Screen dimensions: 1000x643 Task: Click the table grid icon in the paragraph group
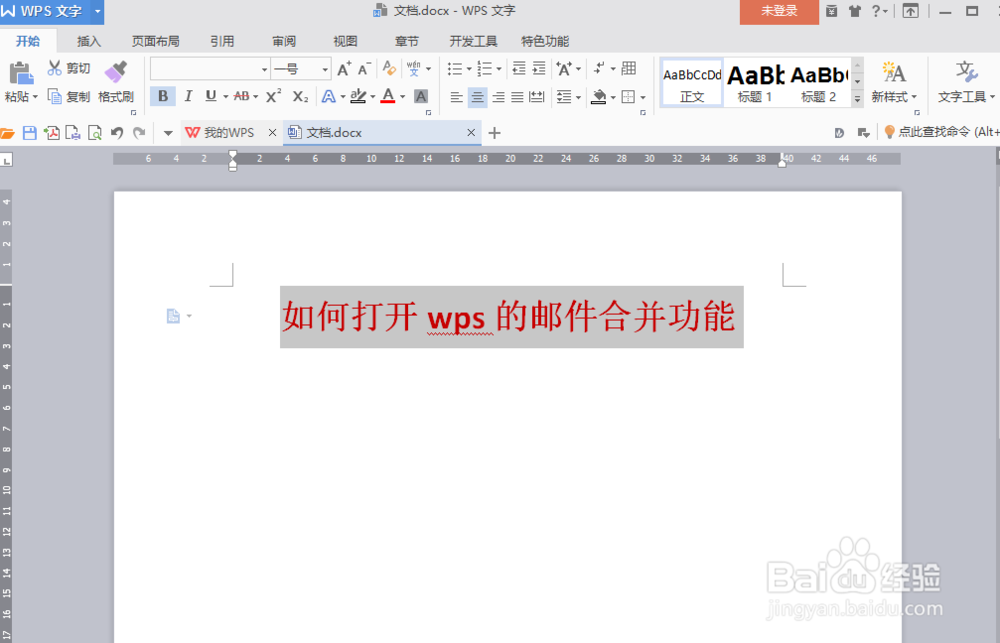click(629, 68)
